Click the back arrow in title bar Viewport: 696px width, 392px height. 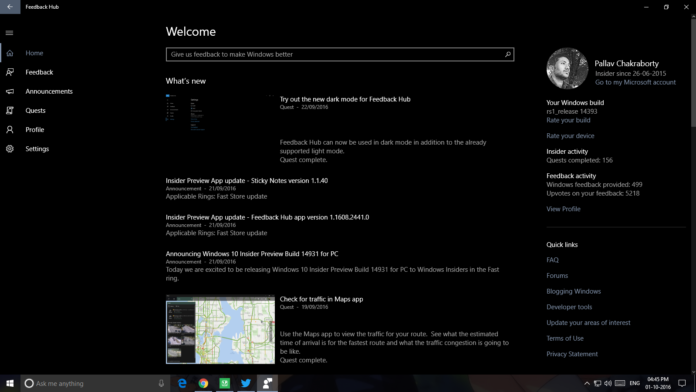pos(10,7)
